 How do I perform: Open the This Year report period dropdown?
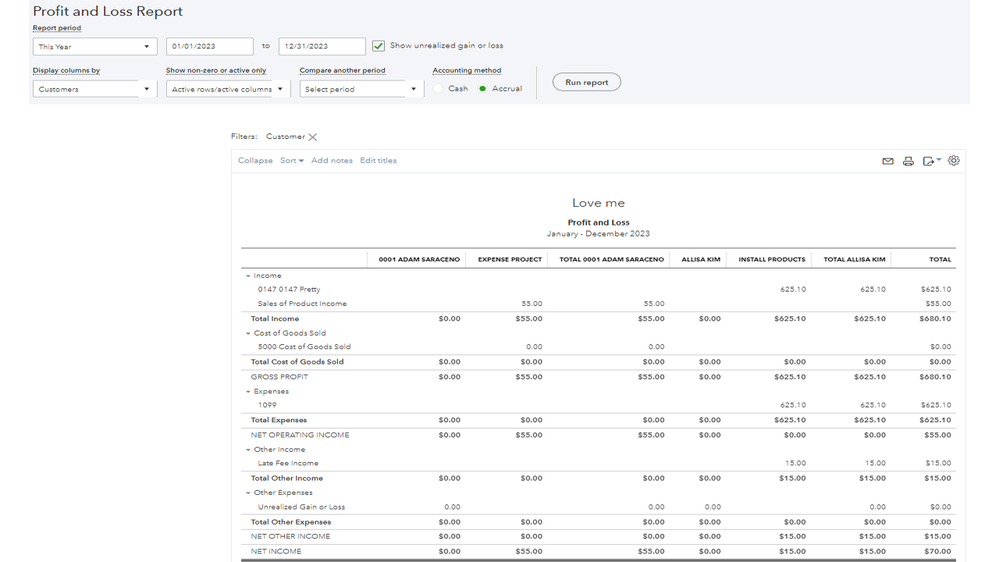coord(95,47)
